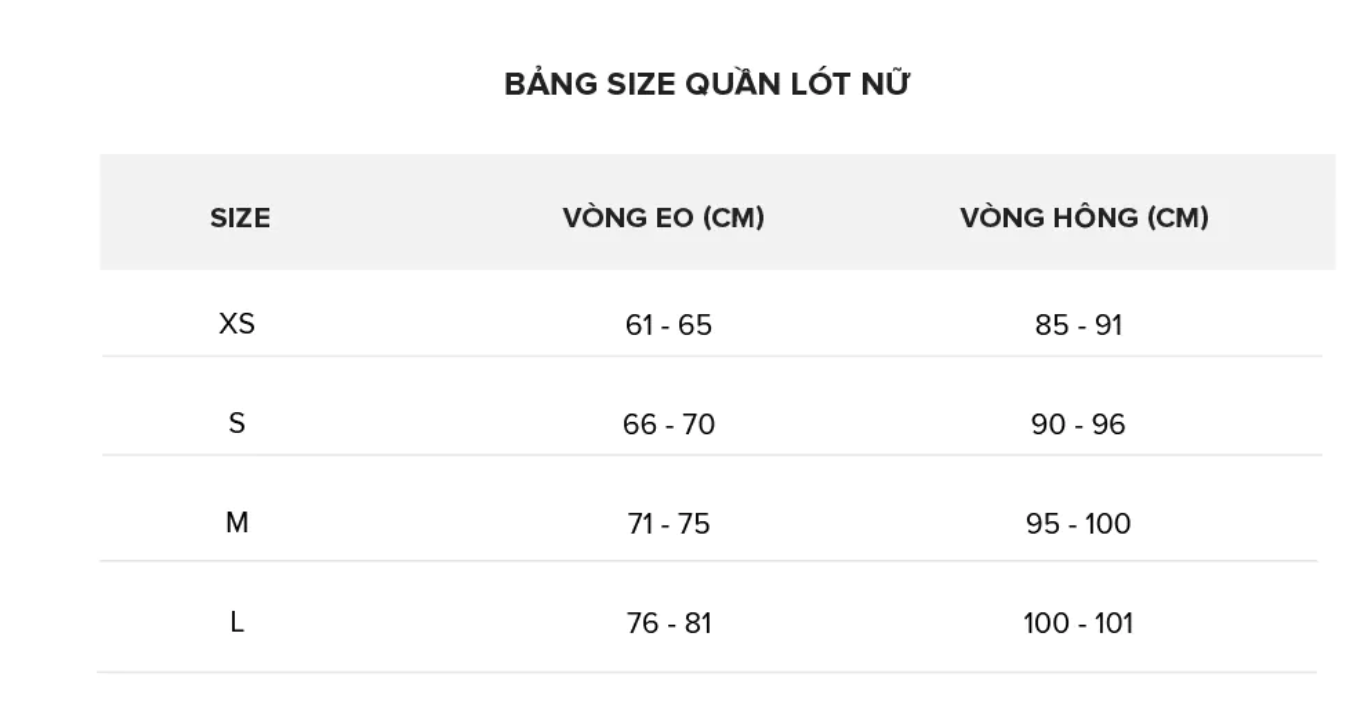
Task: Click the waist value 76 - 81
Action: [668, 623]
